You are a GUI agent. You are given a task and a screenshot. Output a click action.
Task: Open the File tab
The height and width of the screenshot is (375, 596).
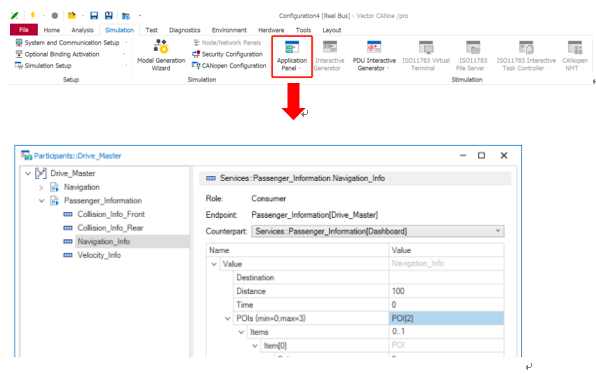pyautogui.click(x=24, y=30)
